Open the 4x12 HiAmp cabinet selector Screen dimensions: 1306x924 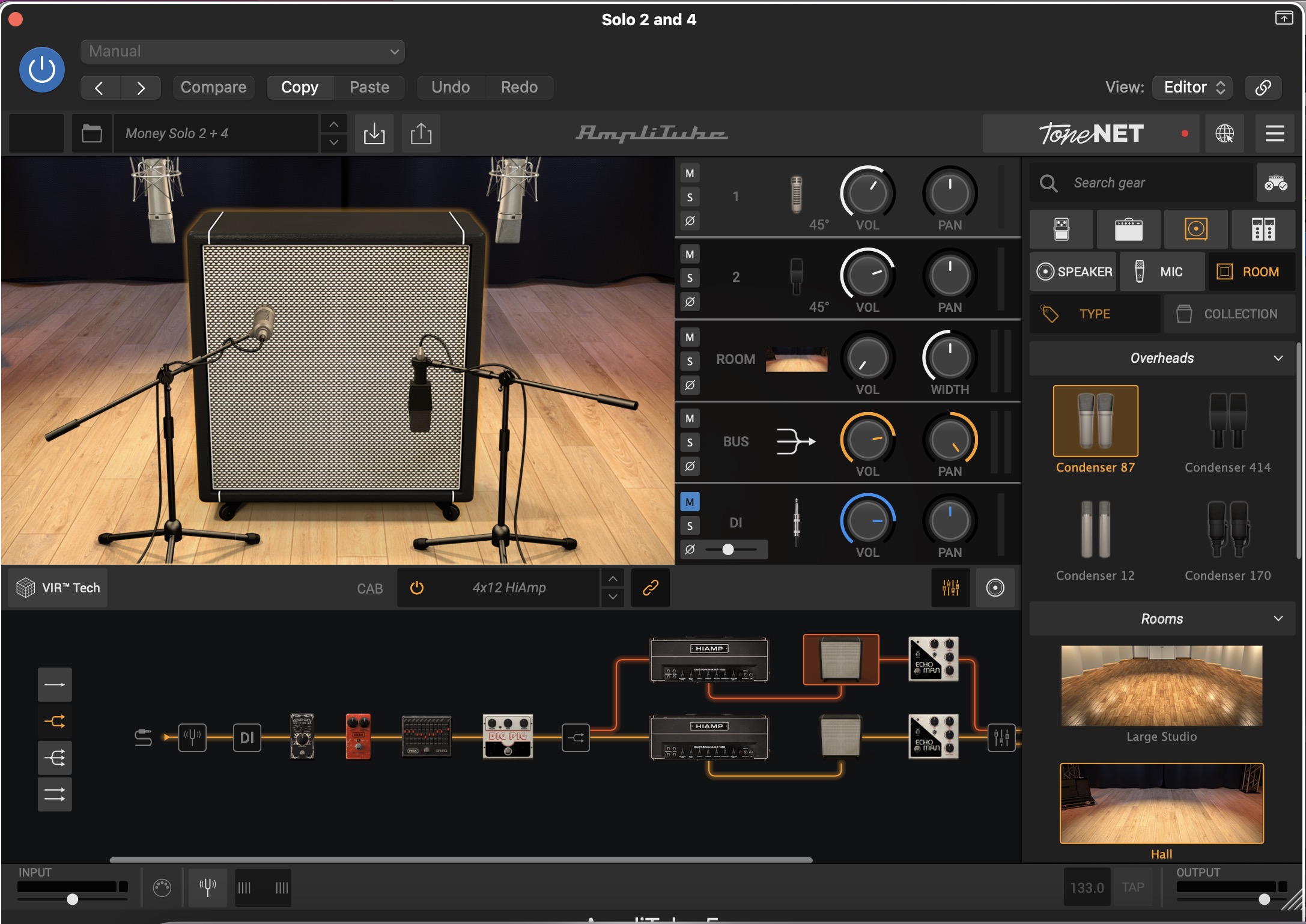pyautogui.click(x=509, y=588)
